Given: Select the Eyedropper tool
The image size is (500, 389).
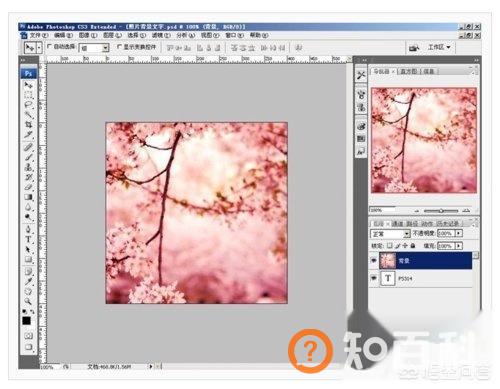Looking at the screenshot, I should [29, 281].
